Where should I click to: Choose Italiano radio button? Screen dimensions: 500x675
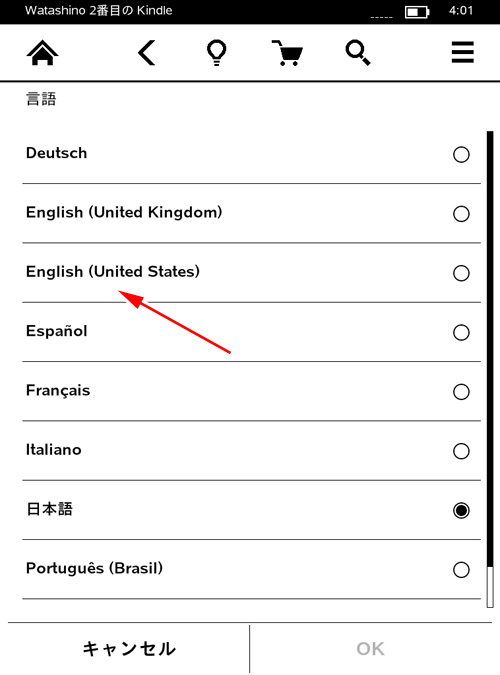tap(461, 451)
